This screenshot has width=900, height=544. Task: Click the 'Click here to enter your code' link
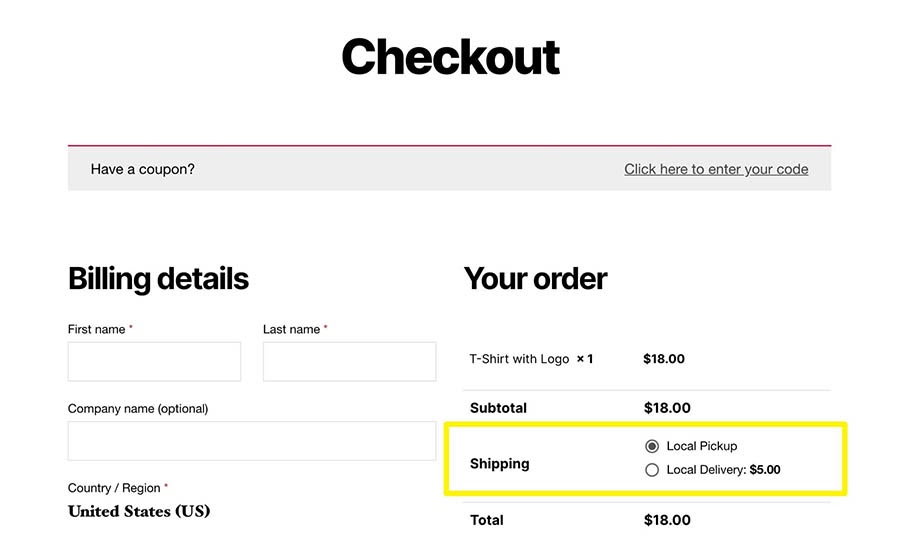pyautogui.click(x=716, y=169)
